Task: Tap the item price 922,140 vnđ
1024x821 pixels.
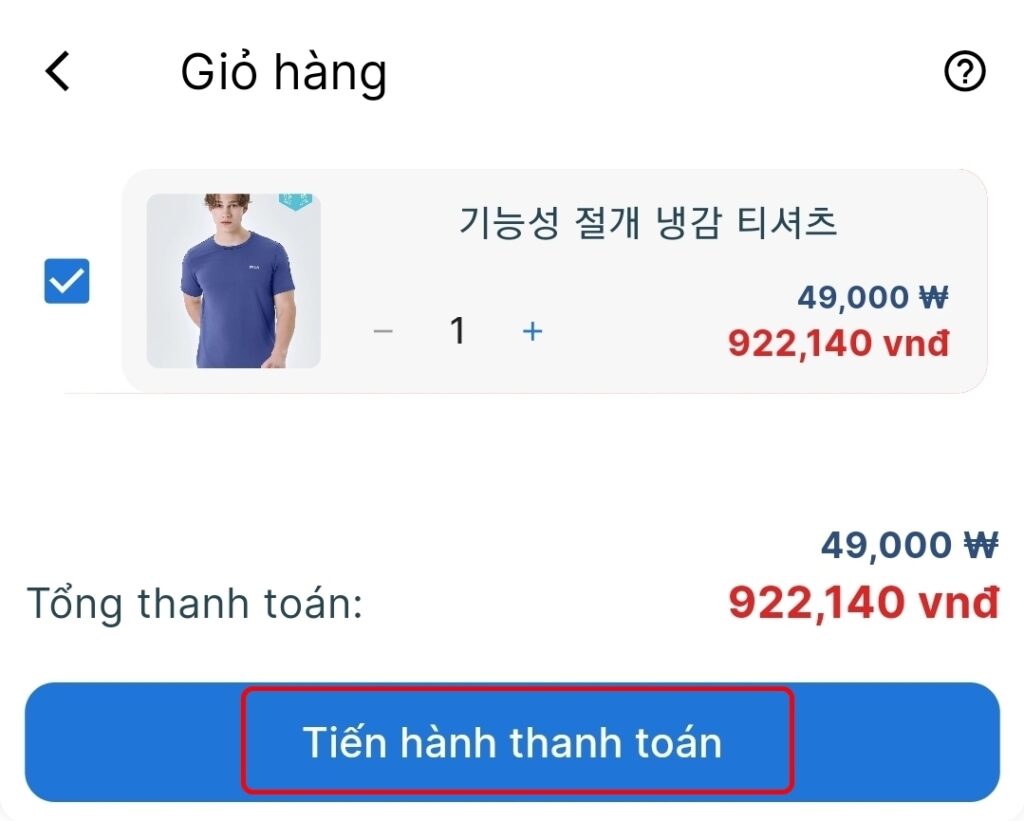Action: pos(839,343)
